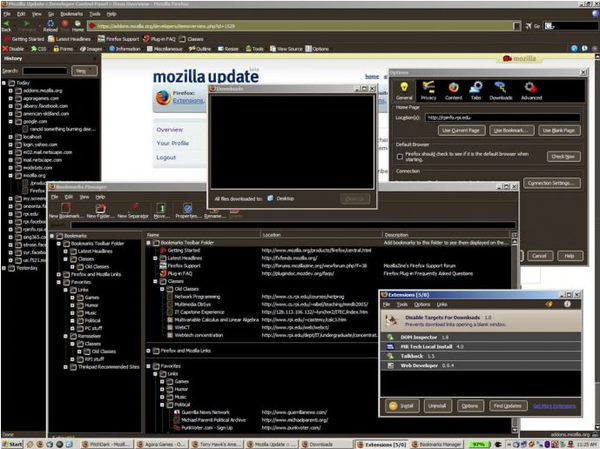This screenshot has height=449, width=600.
Task: Click Properties icon in Bookmarks Manager
Action: [x=188, y=211]
